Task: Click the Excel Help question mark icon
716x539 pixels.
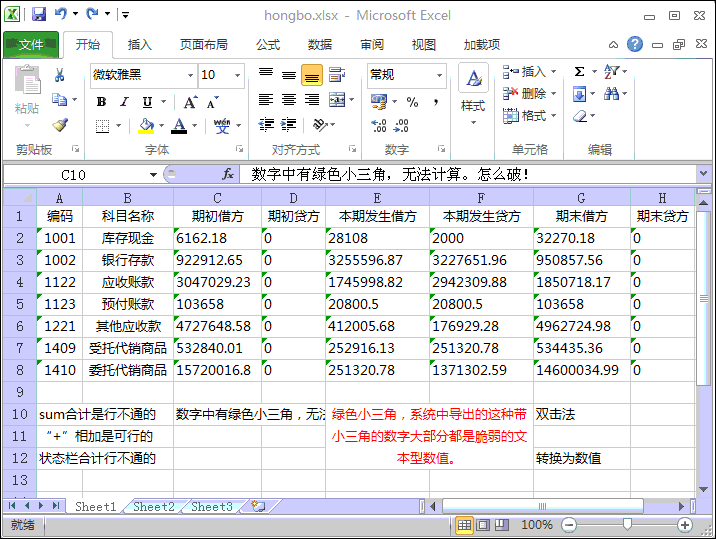Action: point(635,44)
